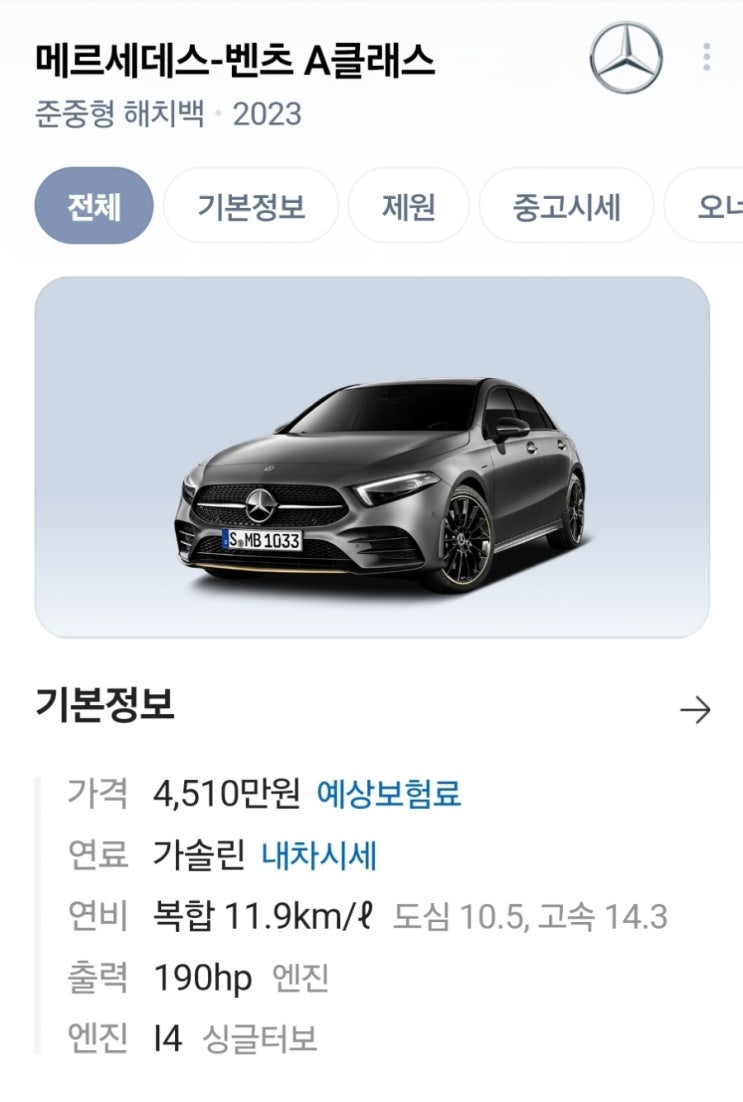Image resolution: width=743 pixels, height=1102 pixels.
Task: Tap the arrow next to 기본정보 heading
Action: [695, 710]
